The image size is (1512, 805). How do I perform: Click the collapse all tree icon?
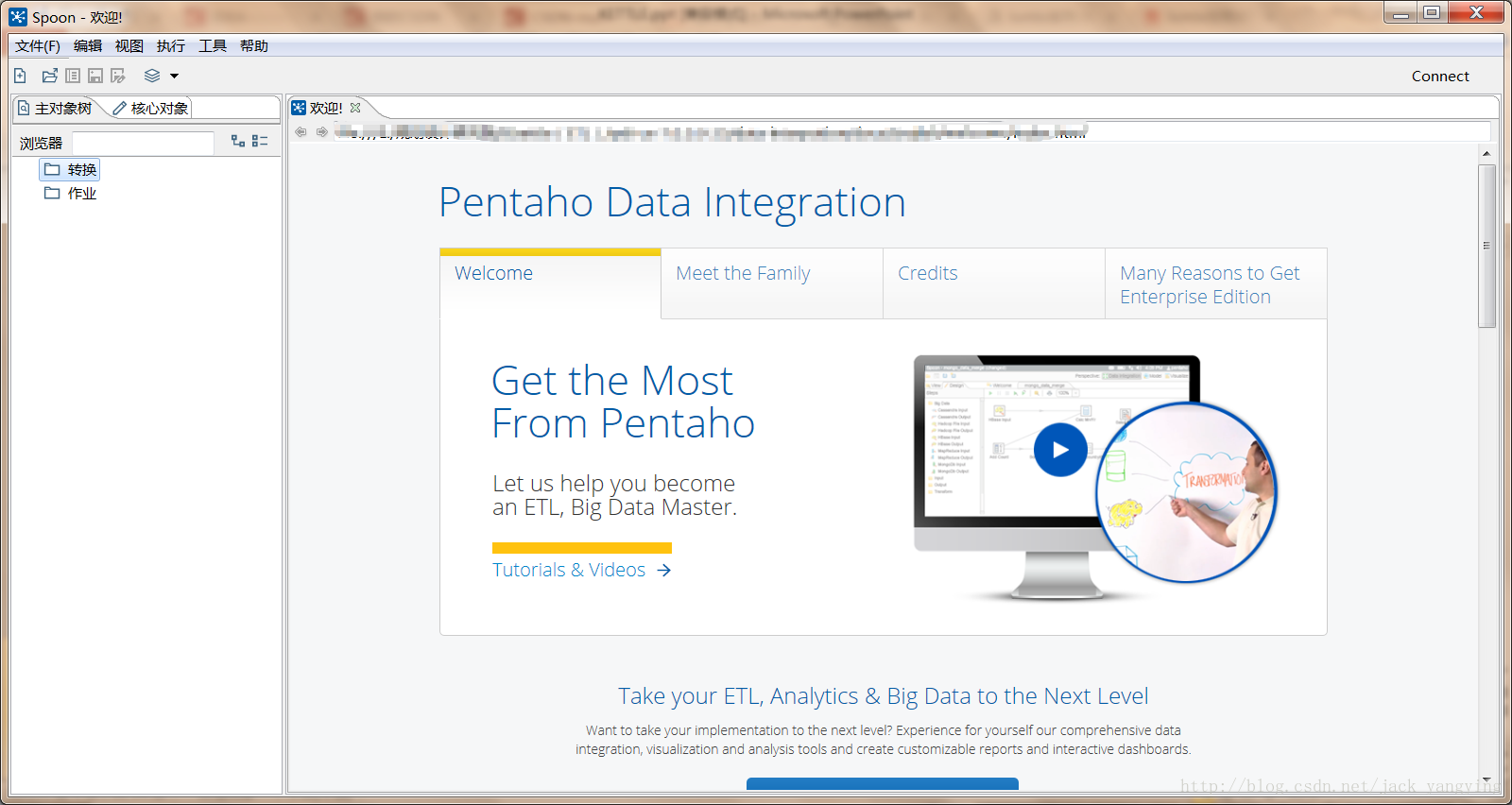click(x=260, y=141)
